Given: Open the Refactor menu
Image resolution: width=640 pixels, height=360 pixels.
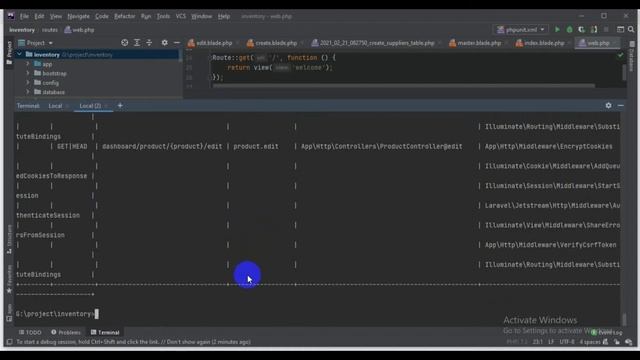Looking at the screenshot, I should tap(124, 16).
